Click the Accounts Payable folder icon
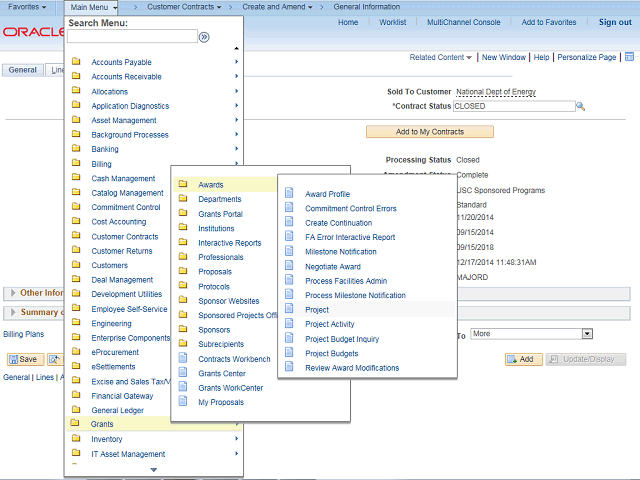This screenshot has height=480, width=640. (76, 62)
